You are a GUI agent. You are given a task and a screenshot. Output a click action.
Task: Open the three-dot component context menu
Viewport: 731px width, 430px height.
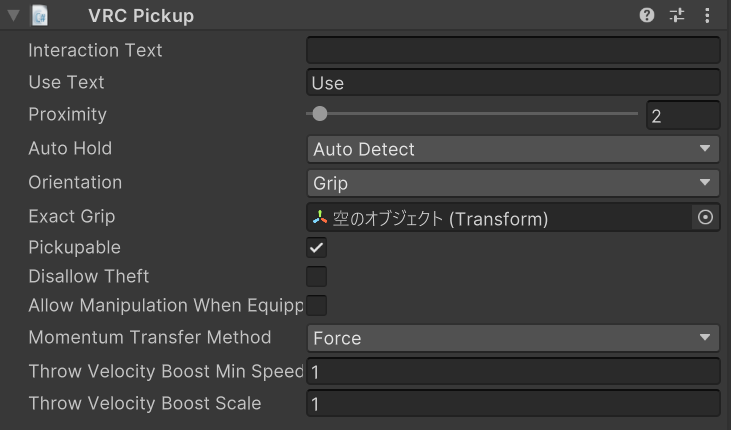(x=708, y=16)
